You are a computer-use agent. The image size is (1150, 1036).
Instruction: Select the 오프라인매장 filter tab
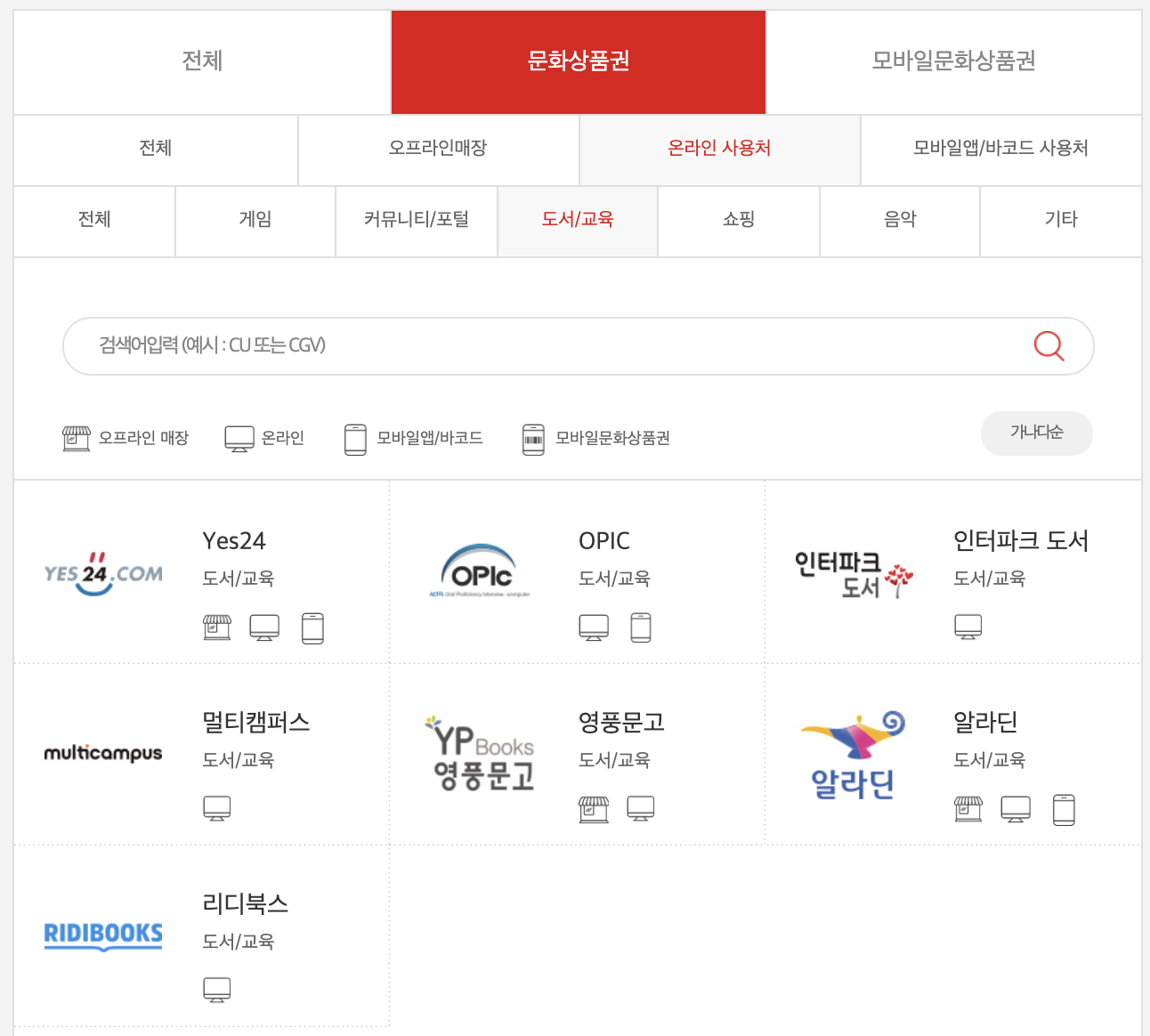point(438,149)
